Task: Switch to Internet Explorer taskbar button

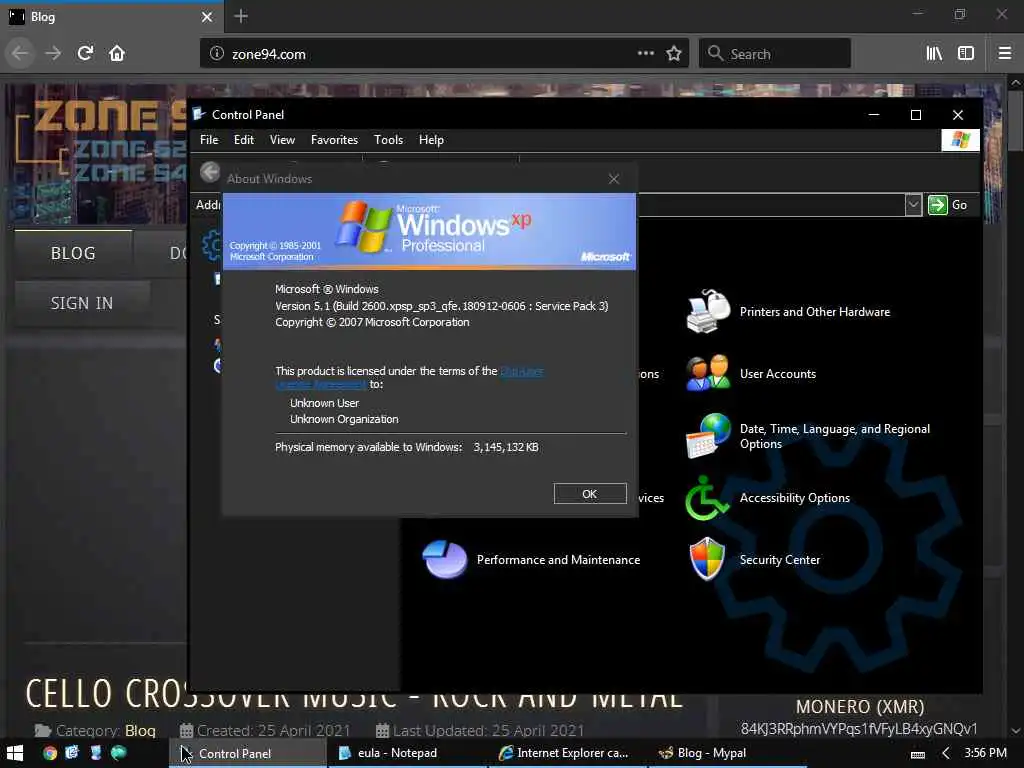Action: [566, 753]
